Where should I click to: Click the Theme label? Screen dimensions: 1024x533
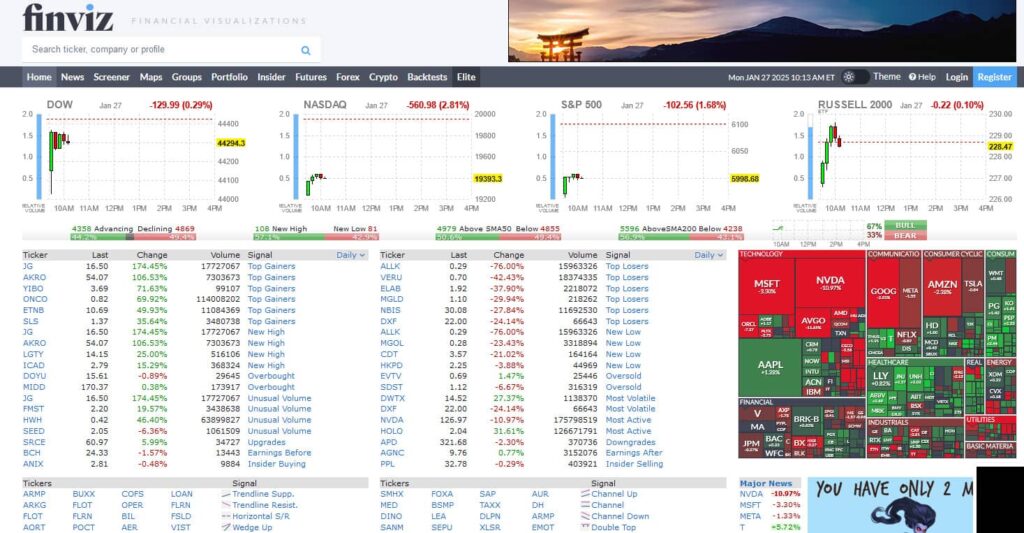point(887,77)
